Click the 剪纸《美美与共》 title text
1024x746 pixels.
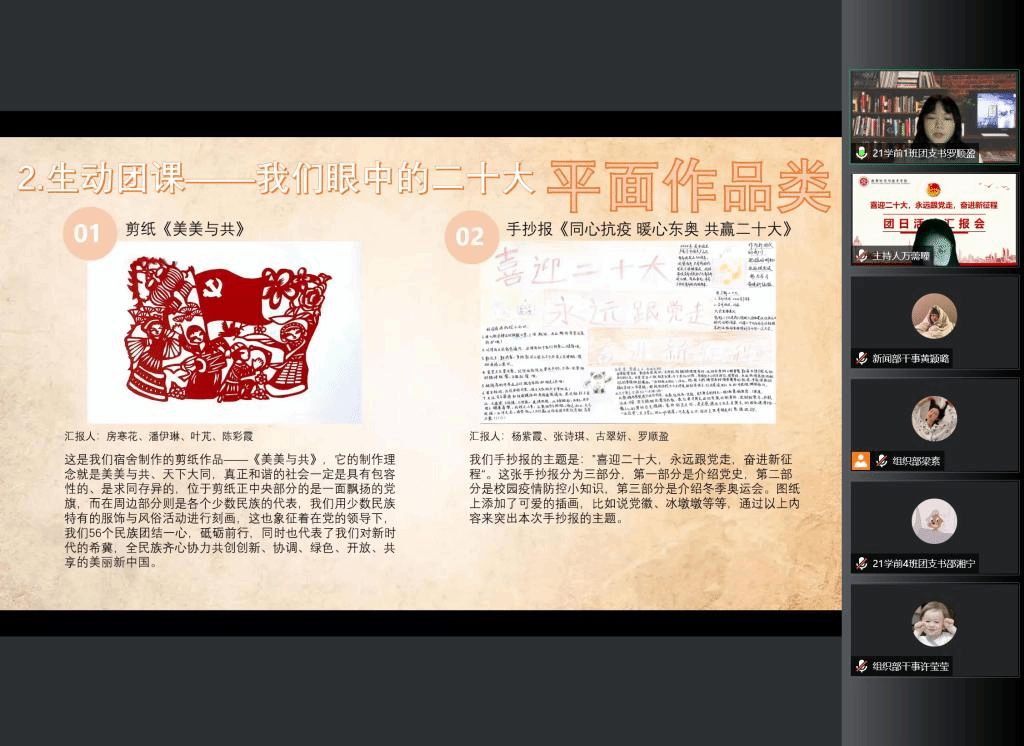pos(185,229)
